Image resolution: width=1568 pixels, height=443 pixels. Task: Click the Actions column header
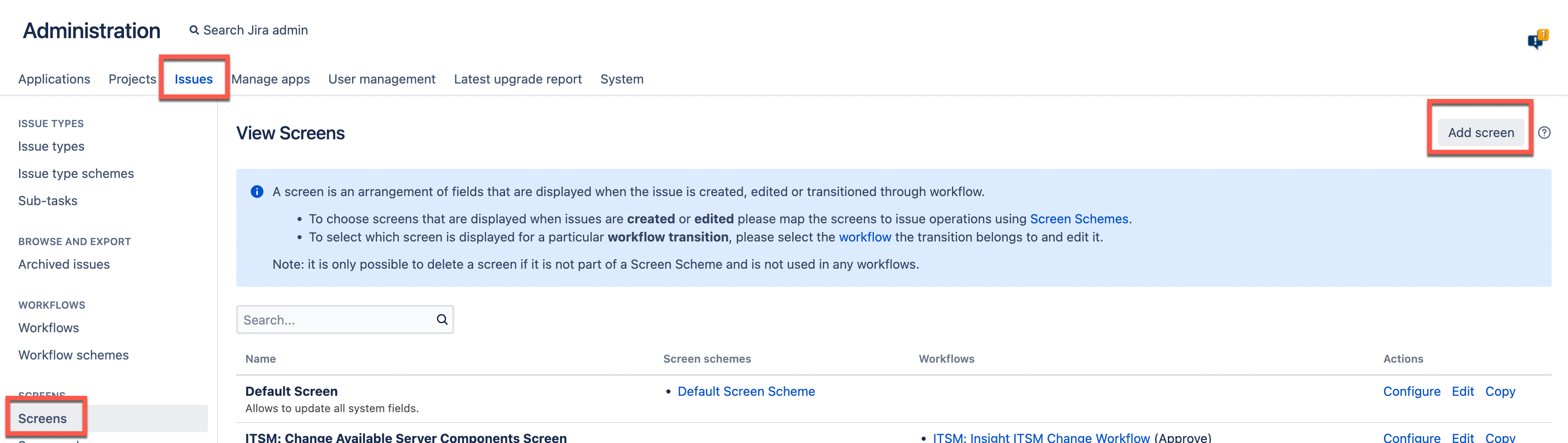1403,359
